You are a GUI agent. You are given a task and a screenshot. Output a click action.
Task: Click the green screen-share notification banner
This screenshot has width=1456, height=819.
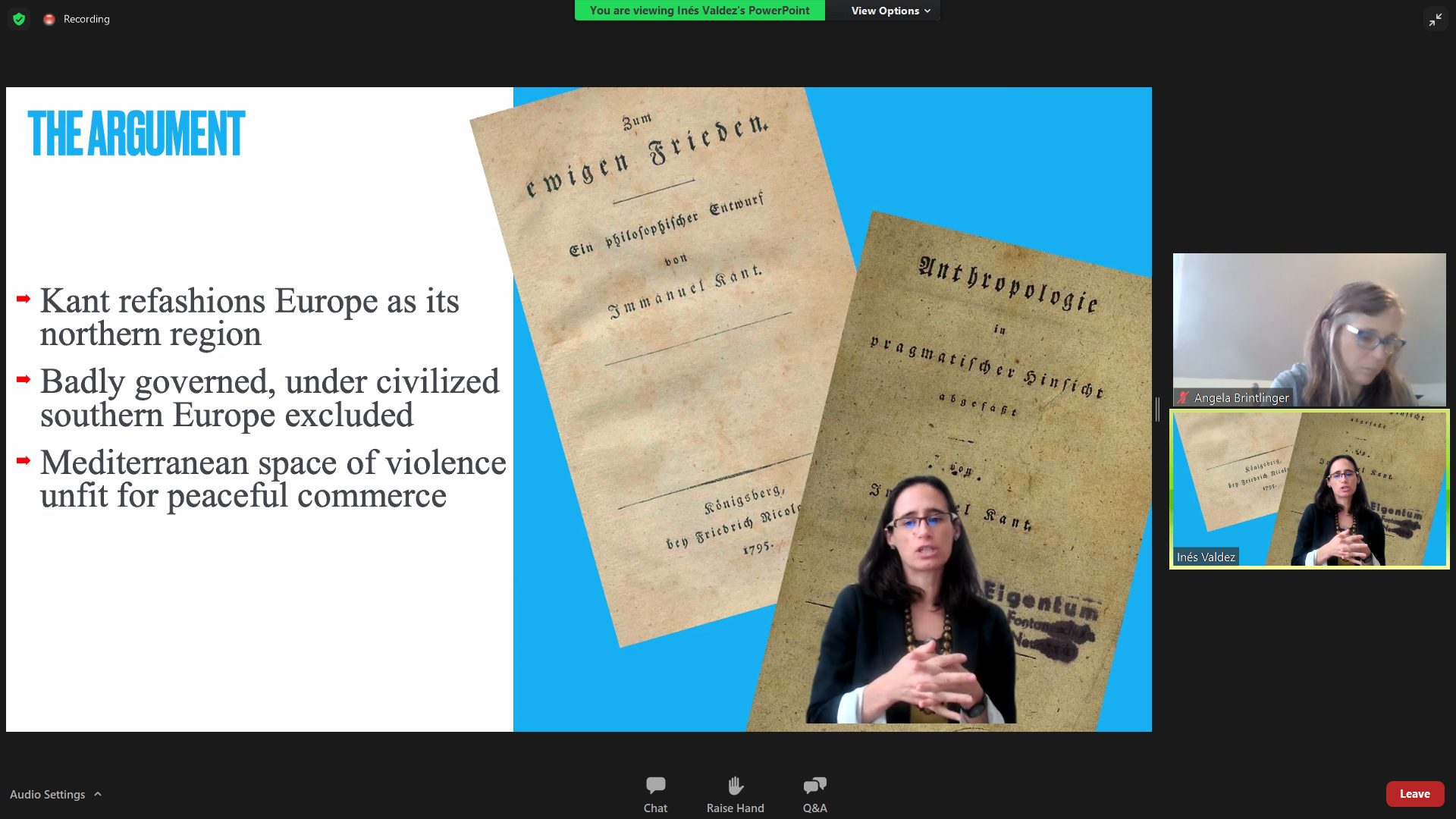tap(699, 11)
